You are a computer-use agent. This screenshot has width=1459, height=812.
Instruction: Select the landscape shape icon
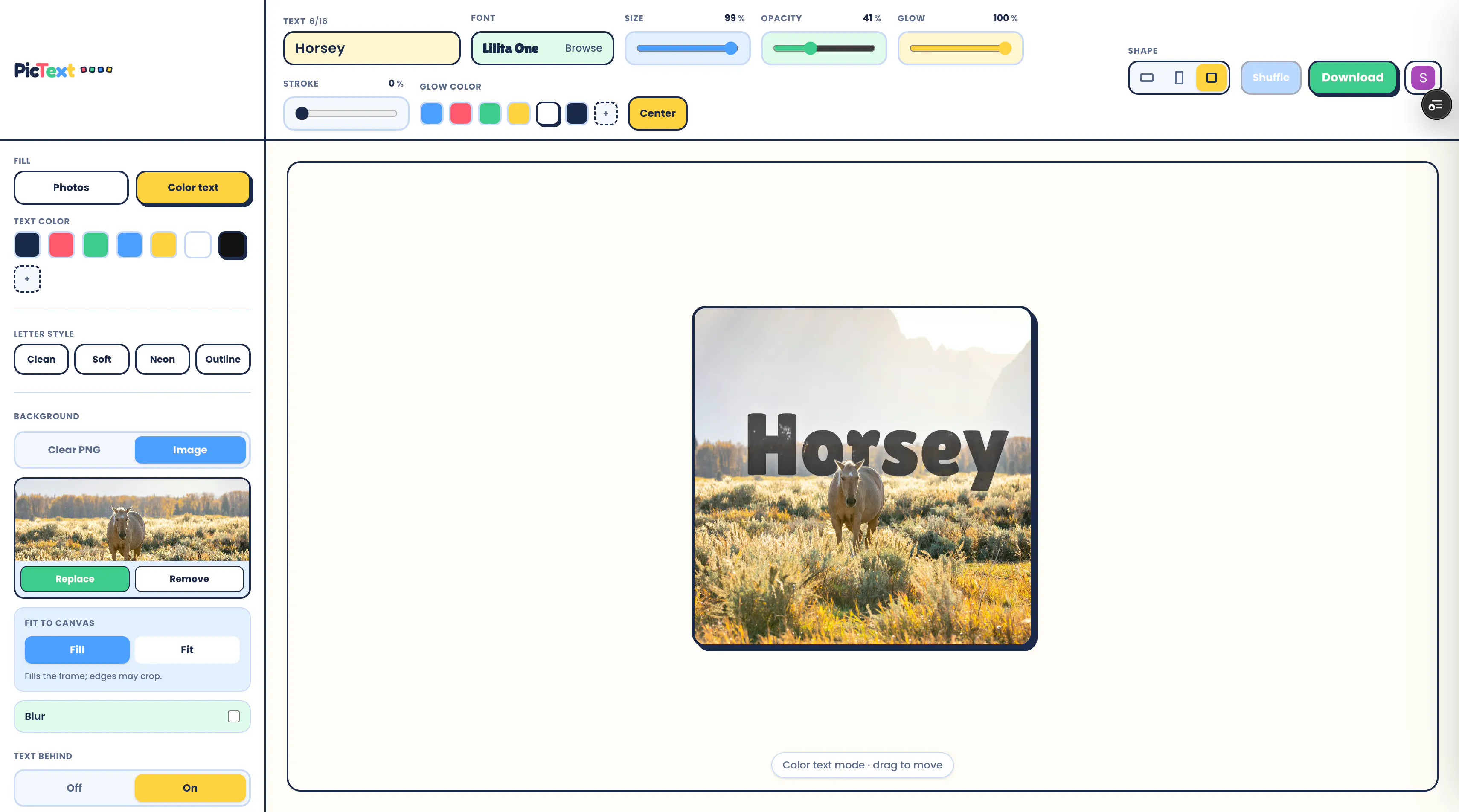click(1146, 78)
